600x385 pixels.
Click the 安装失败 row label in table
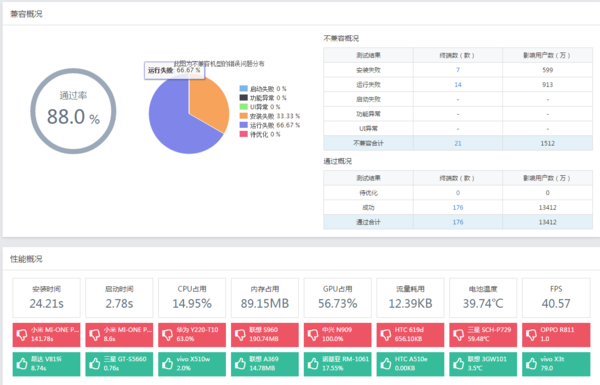point(368,70)
